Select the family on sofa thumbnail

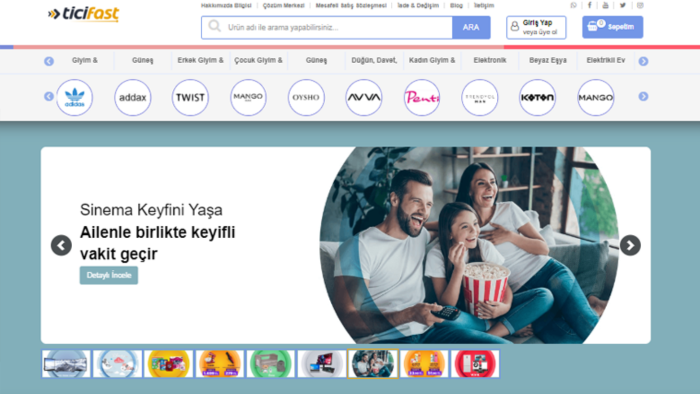pyautogui.click(x=373, y=364)
